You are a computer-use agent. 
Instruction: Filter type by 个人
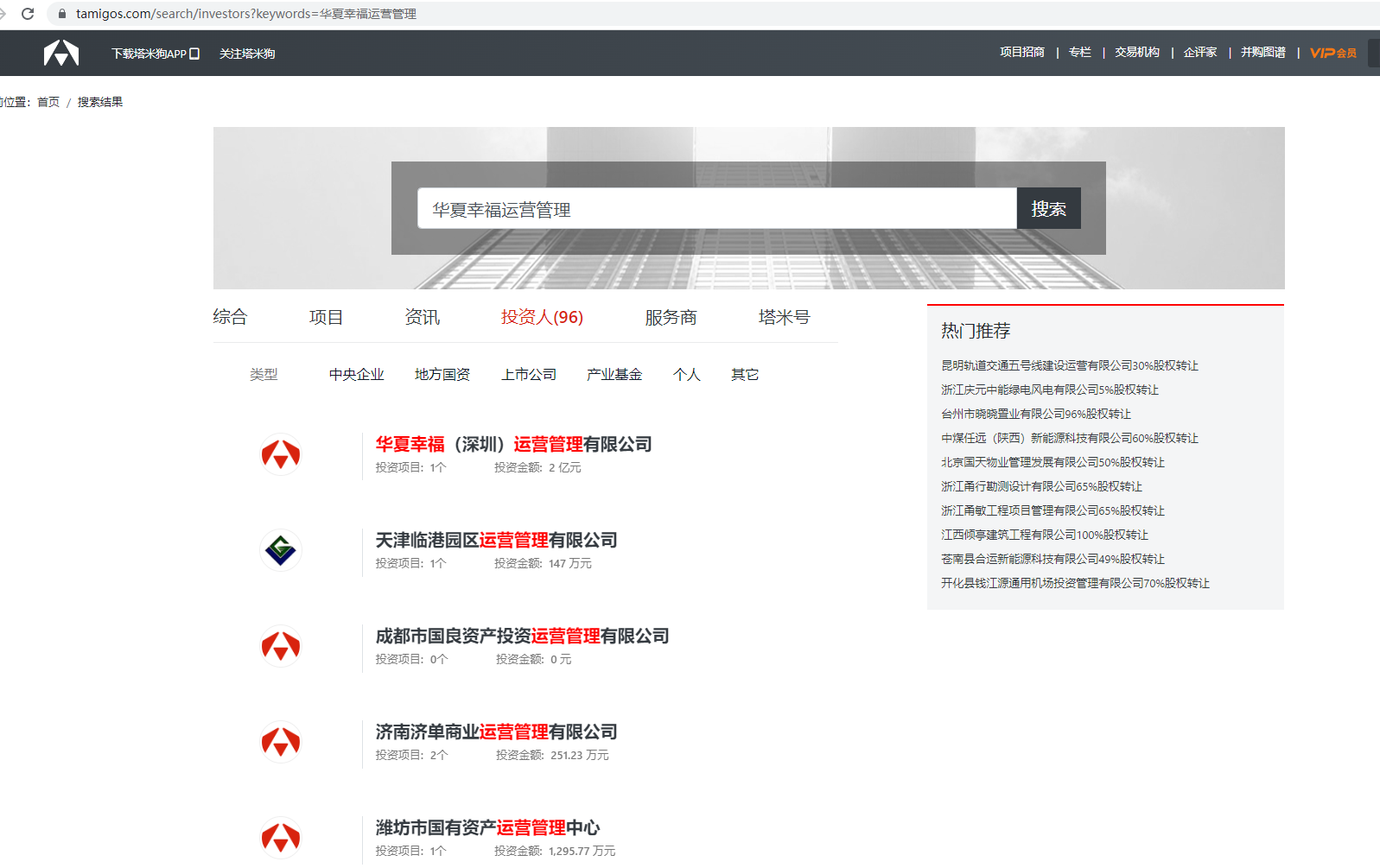pos(687,374)
